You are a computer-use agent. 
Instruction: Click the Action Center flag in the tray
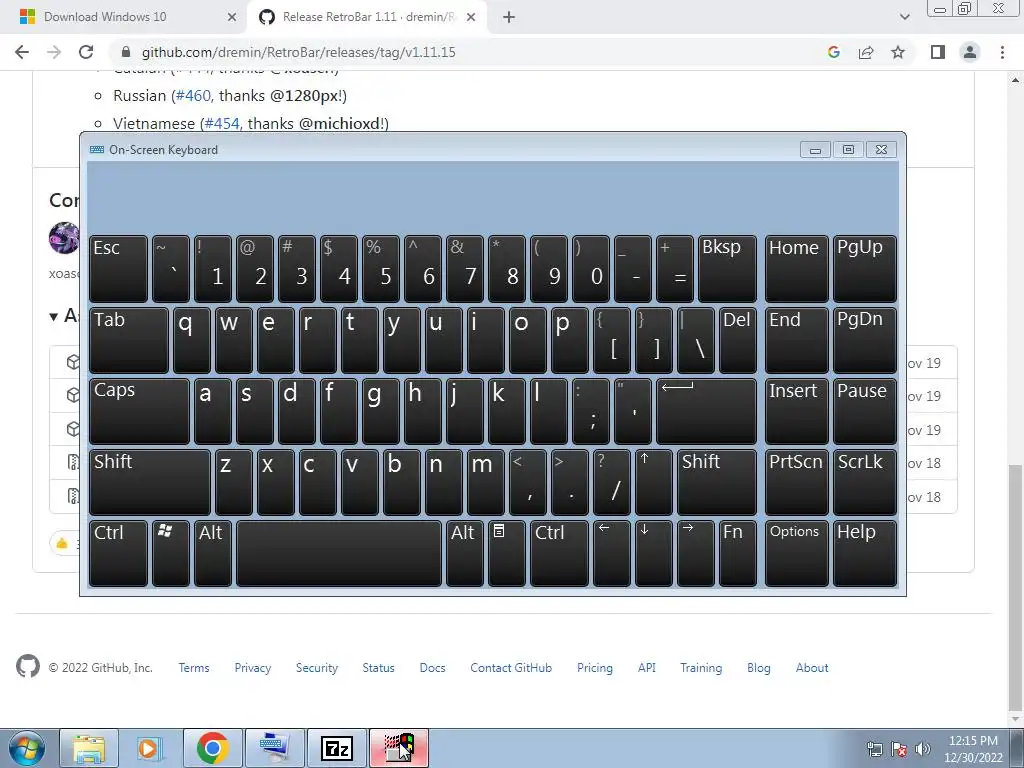pos(899,749)
